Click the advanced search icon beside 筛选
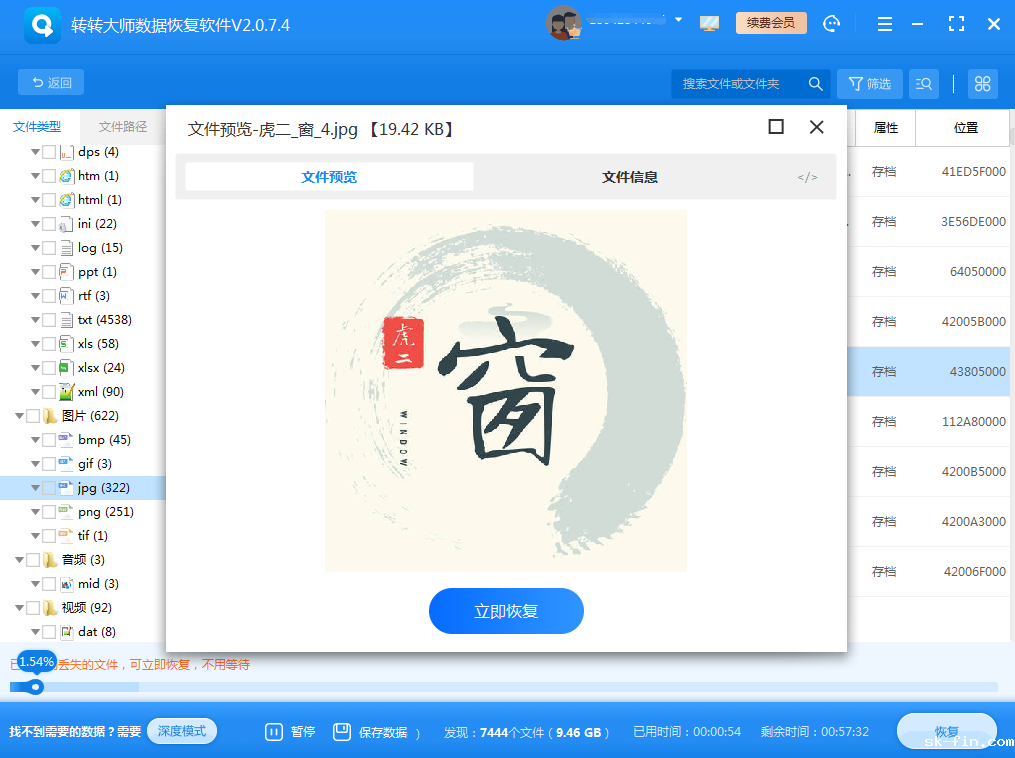 coord(923,84)
